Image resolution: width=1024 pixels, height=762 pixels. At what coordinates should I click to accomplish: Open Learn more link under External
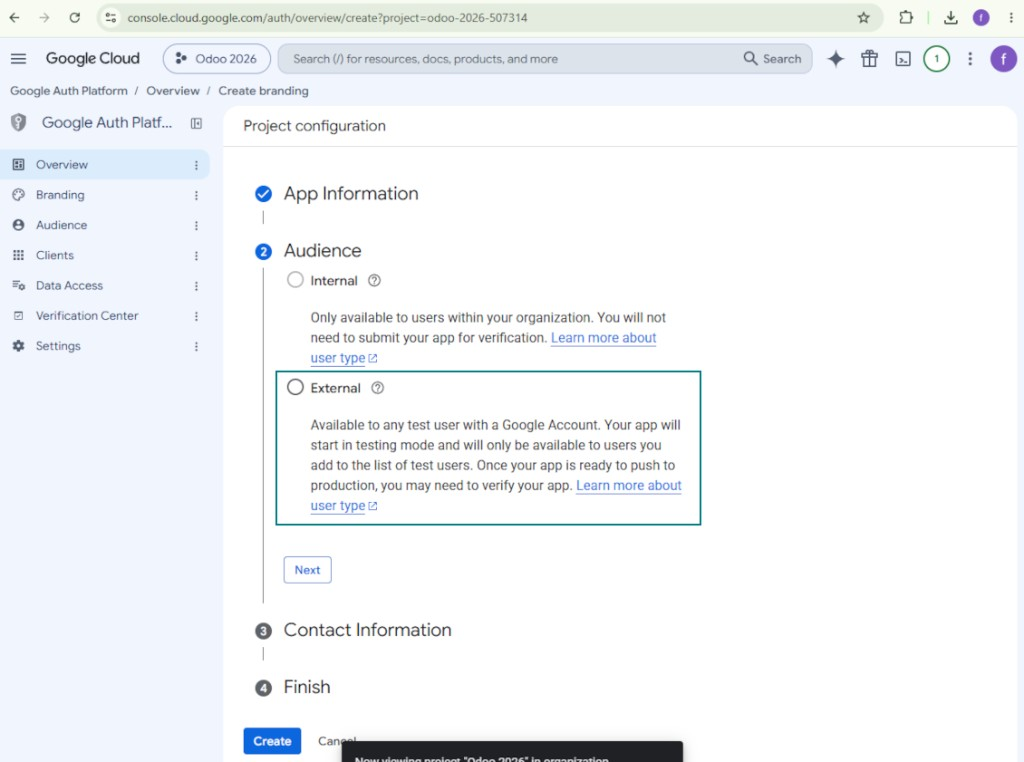point(628,486)
